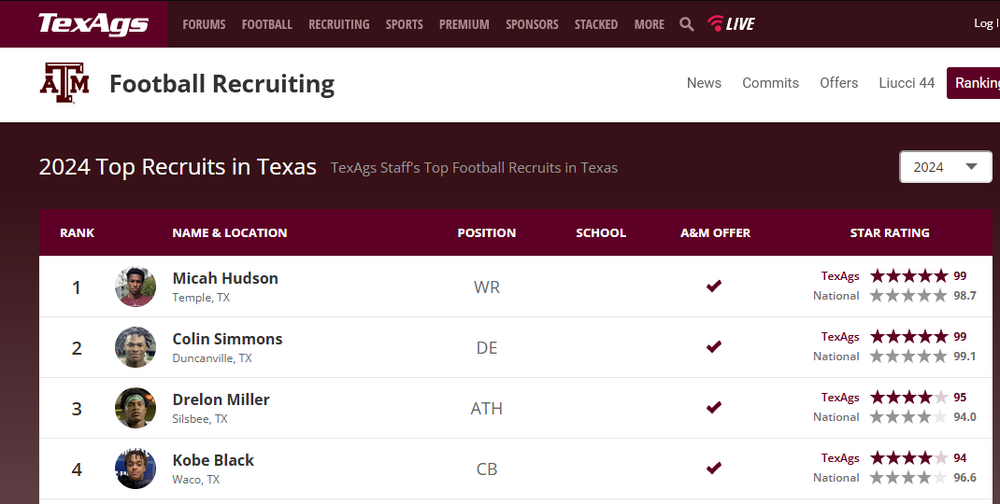Click Drelon Miller's profile photo

tap(135, 408)
